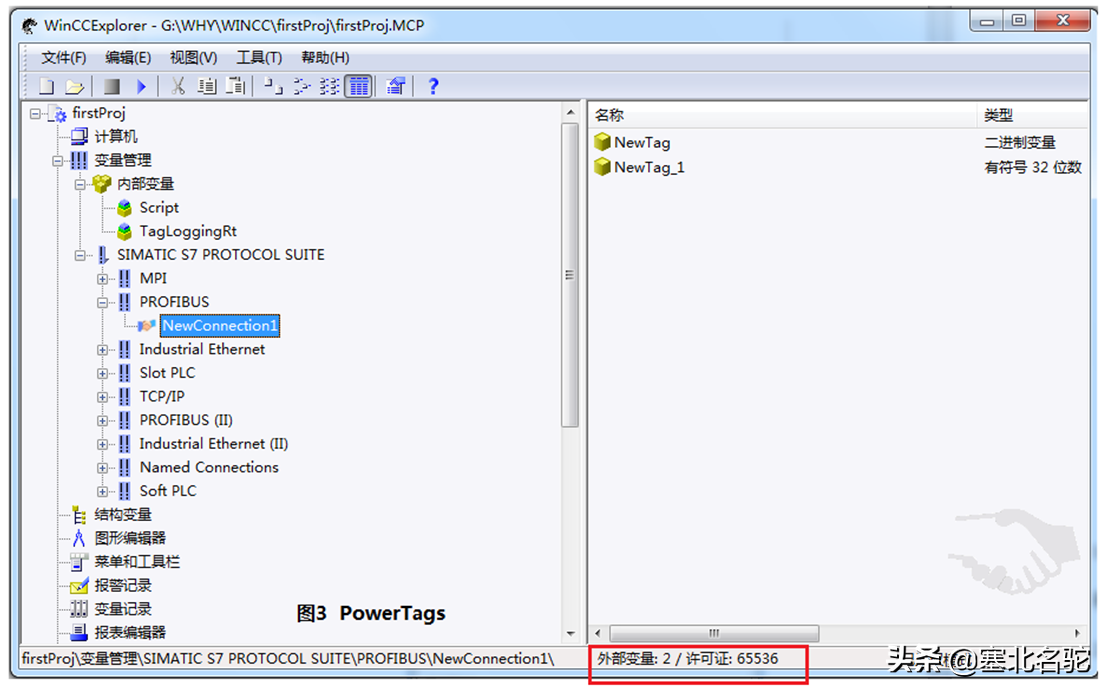Open the 工具(T) menu
This screenshot has width=1111, height=695.
[x=259, y=58]
